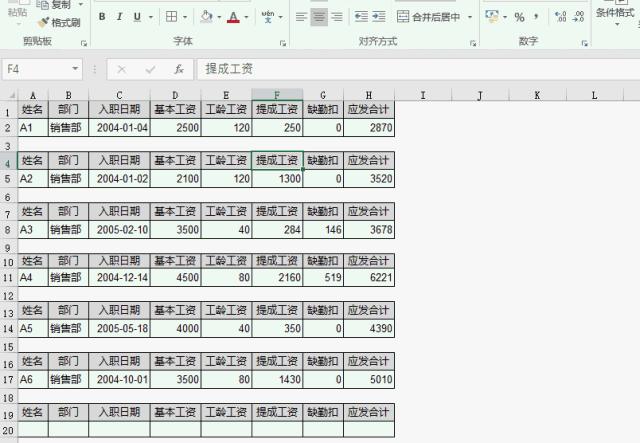The image size is (640, 443).
Task: Open fill color dropdown arrow
Action: [x=219, y=17]
